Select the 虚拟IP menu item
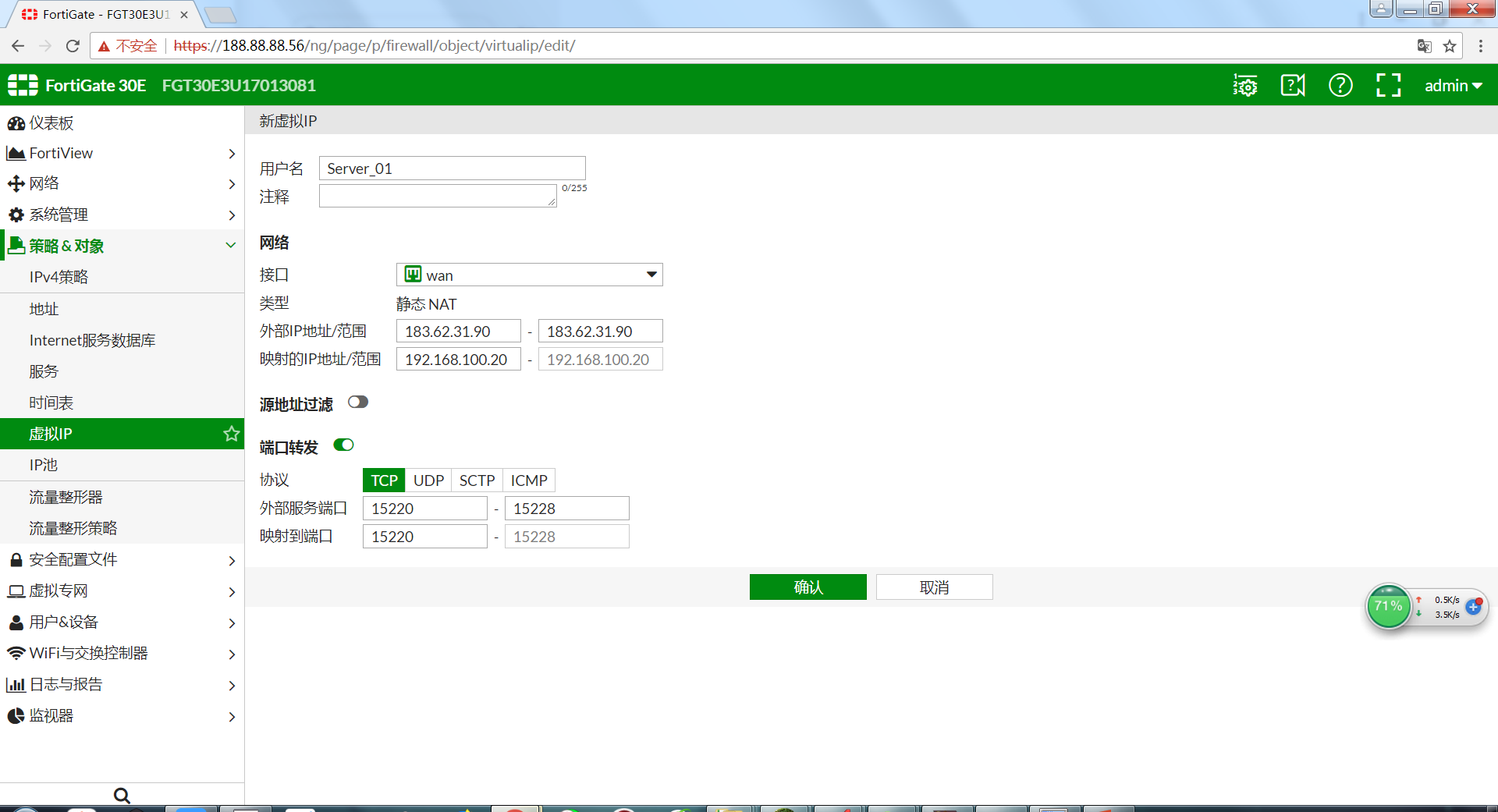 tap(122, 434)
